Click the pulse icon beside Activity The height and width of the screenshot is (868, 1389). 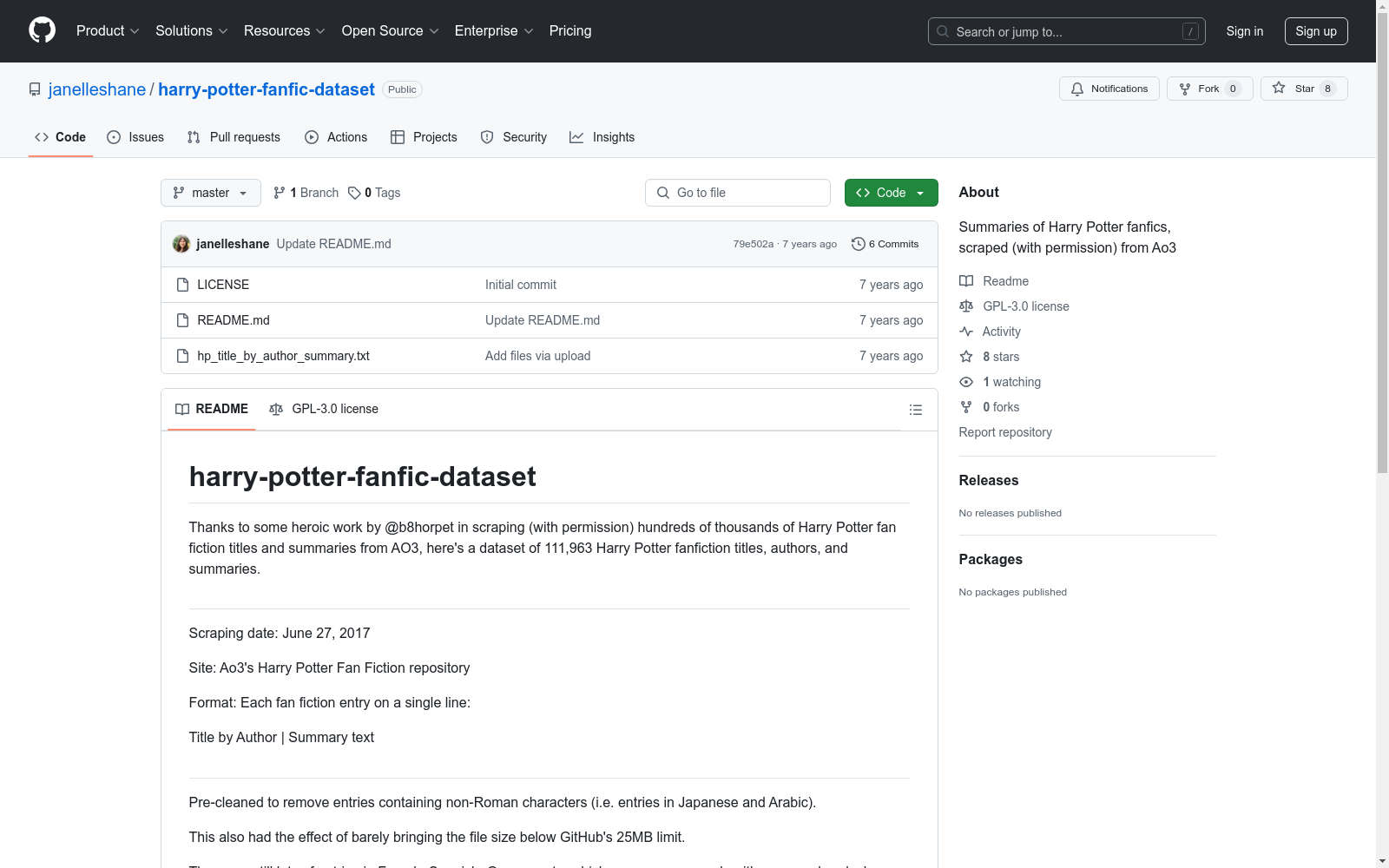coord(966,332)
